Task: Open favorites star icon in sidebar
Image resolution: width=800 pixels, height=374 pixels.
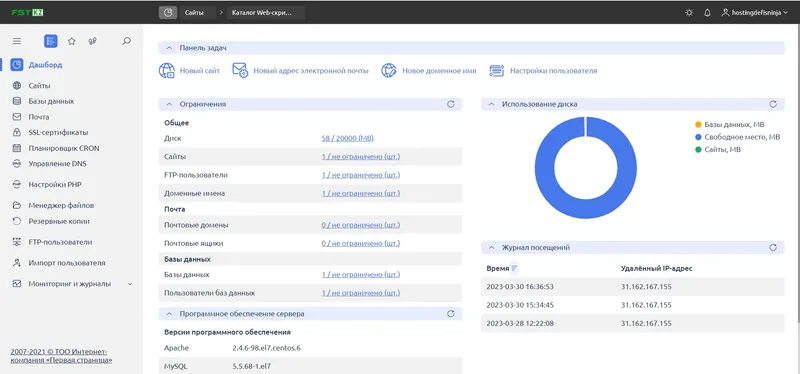Action: click(x=72, y=41)
